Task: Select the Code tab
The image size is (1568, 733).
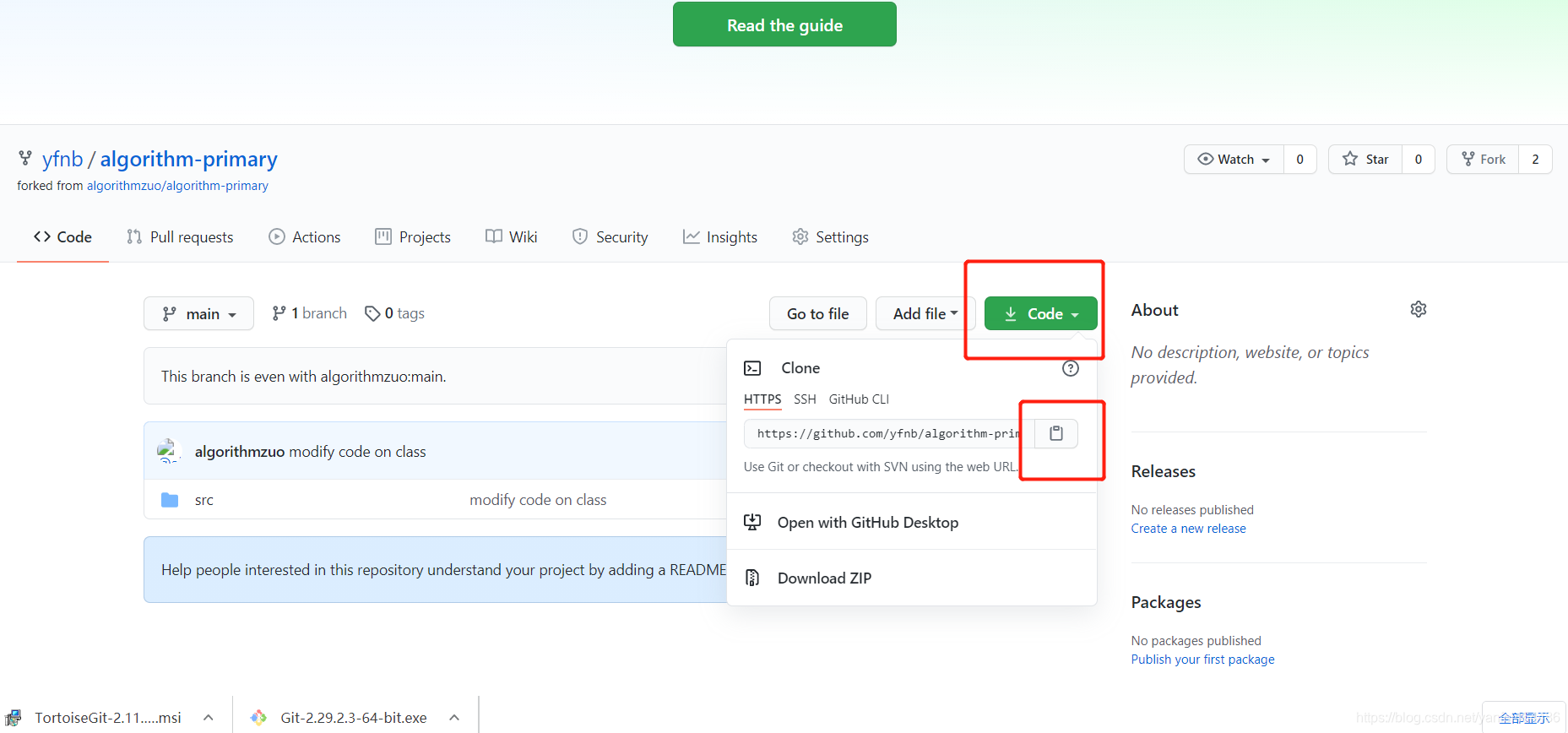Action: click(62, 237)
